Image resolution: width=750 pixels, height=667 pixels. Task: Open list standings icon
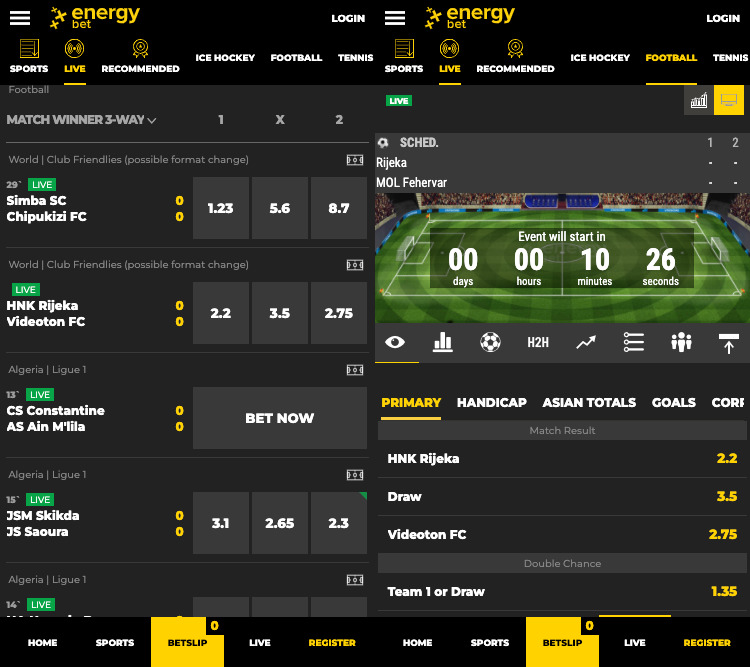[634, 342]
